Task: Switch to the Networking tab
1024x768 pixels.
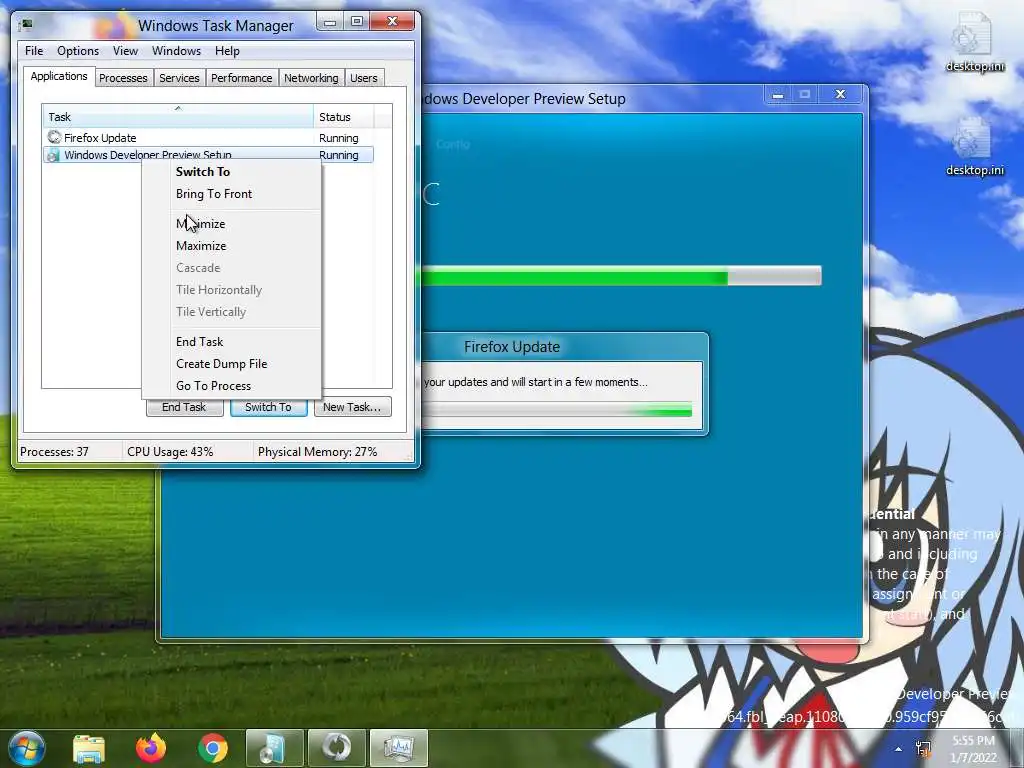Action: click(312, 78)
